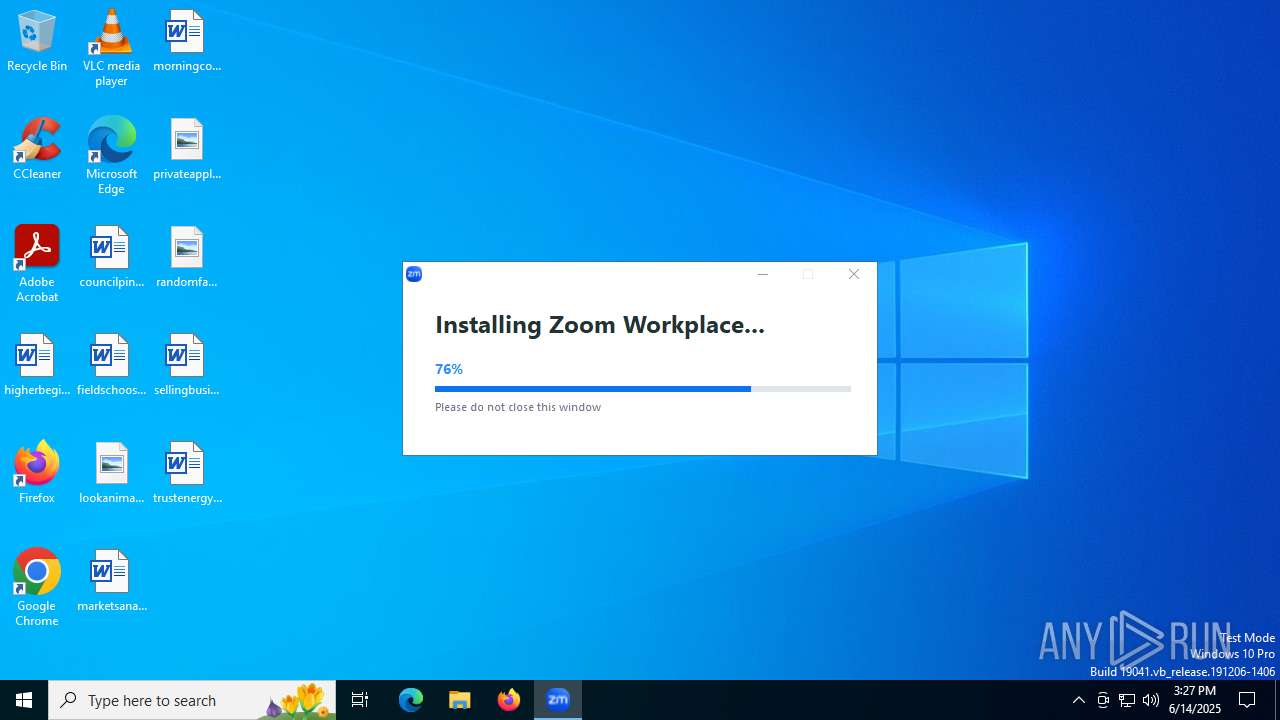Open the network status tray icon
Viewport: 1280px width, 720px height.
pos(1127,700)
